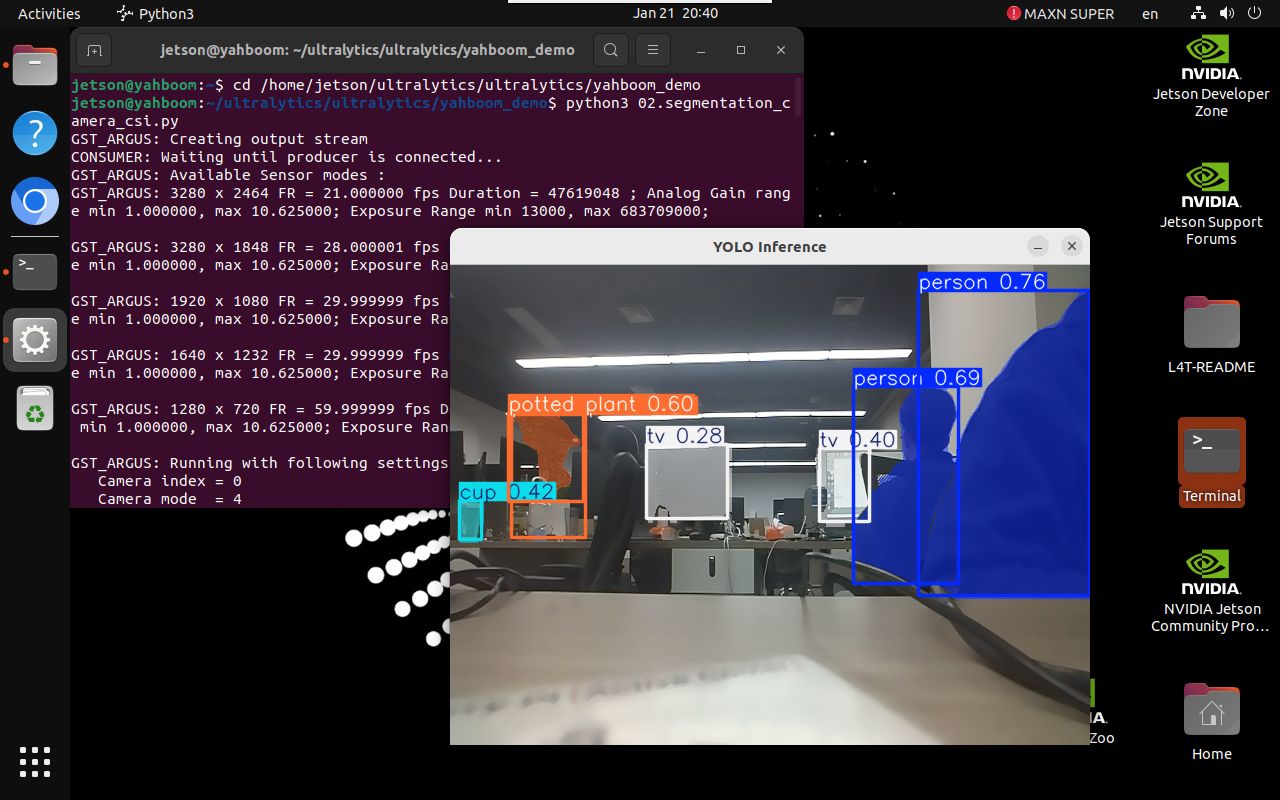Open the L4T-README folder on desktop
Image resolution: width=1280 pixels, height=800 pixels.
(x=1211, y=335)
